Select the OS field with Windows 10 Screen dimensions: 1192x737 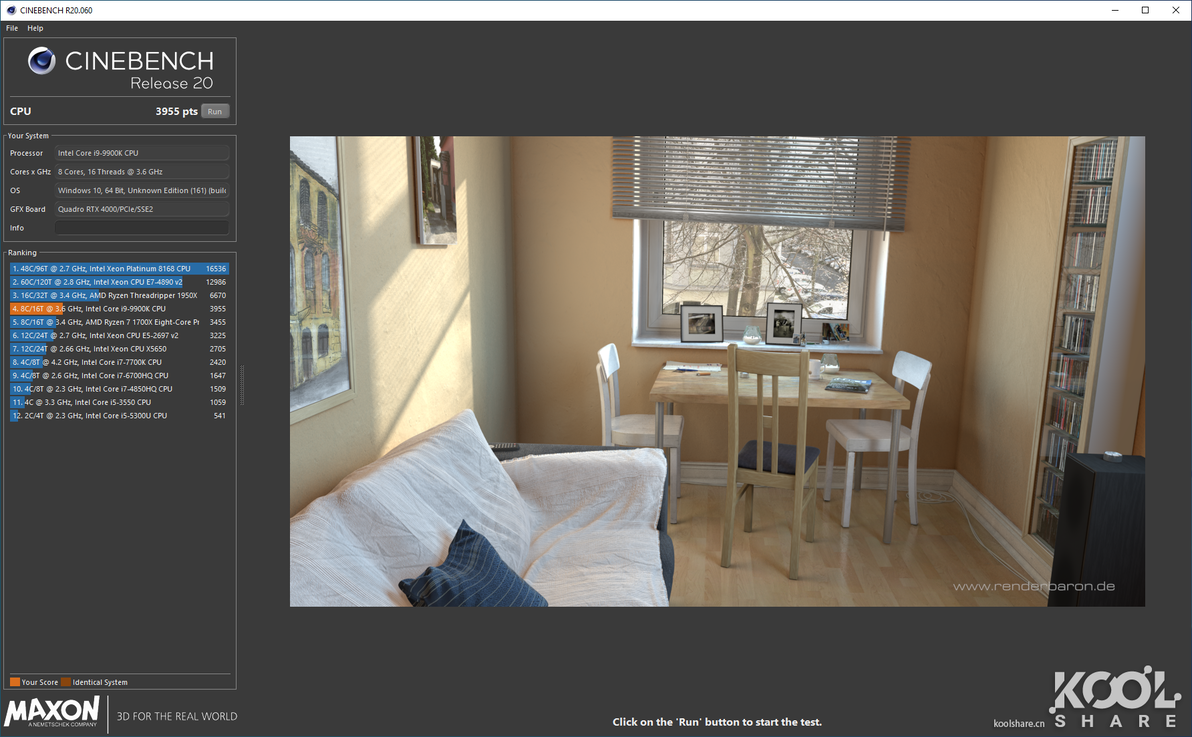point(141,190)
